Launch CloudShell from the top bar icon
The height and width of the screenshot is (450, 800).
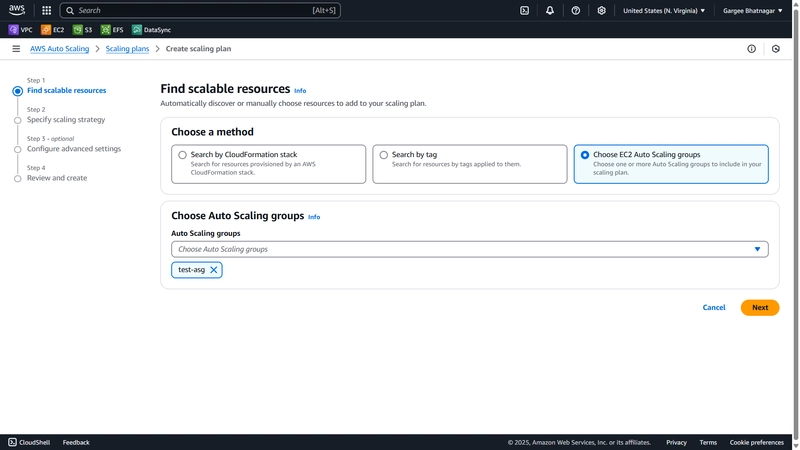(524, 10)
